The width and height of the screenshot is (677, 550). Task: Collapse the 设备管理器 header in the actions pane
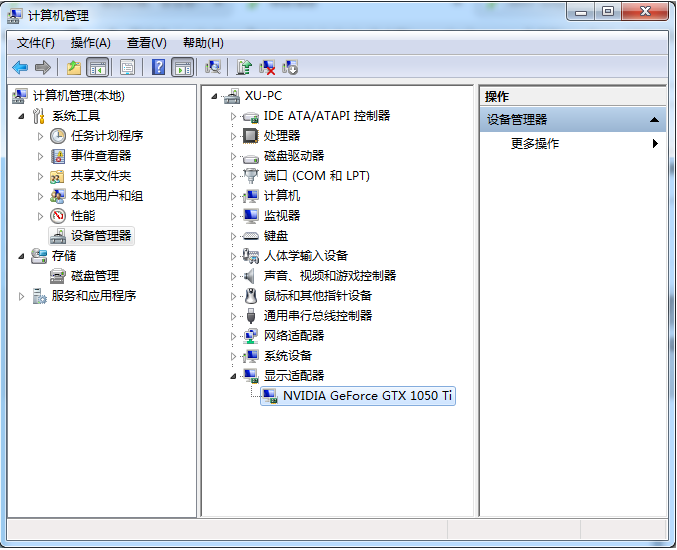[655, 120]
